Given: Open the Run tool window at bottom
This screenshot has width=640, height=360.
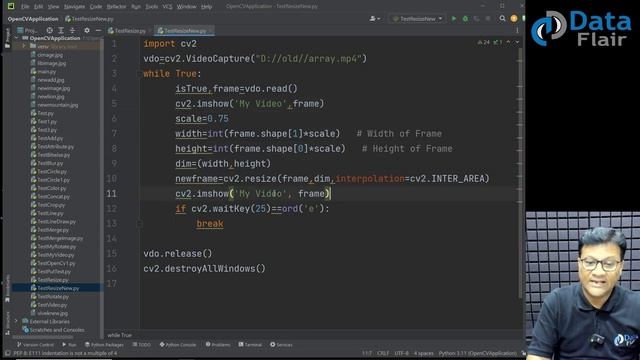Looking at the screenshot, I should 69,345.
